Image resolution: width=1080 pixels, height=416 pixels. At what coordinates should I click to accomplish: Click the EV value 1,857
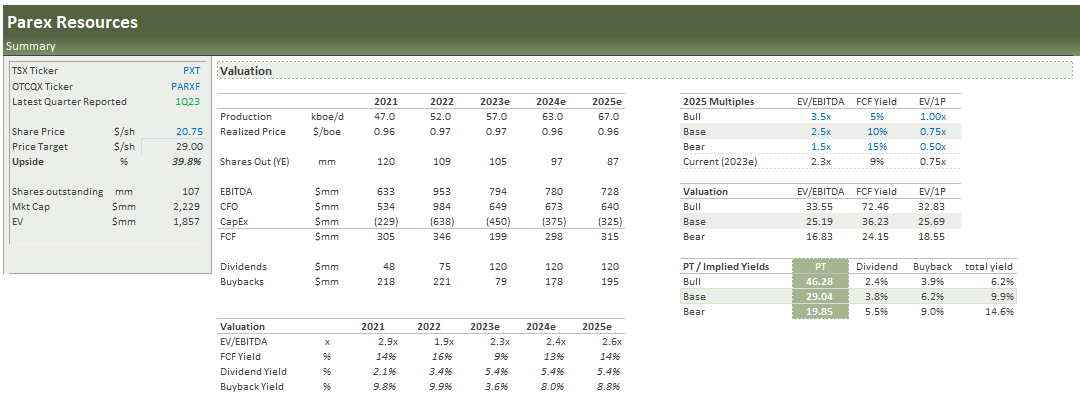[189, 222]
